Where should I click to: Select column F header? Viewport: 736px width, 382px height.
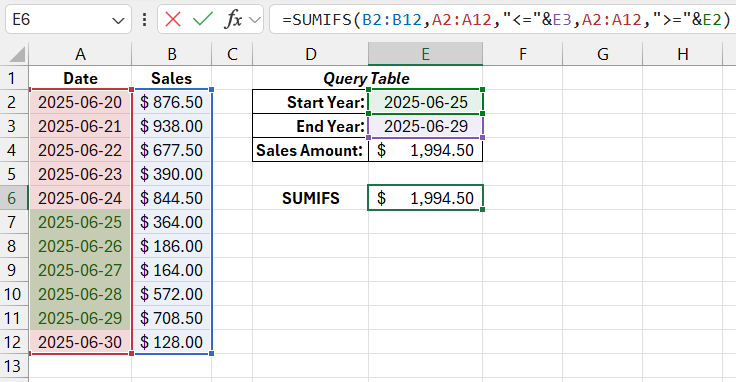click(522, 54)
